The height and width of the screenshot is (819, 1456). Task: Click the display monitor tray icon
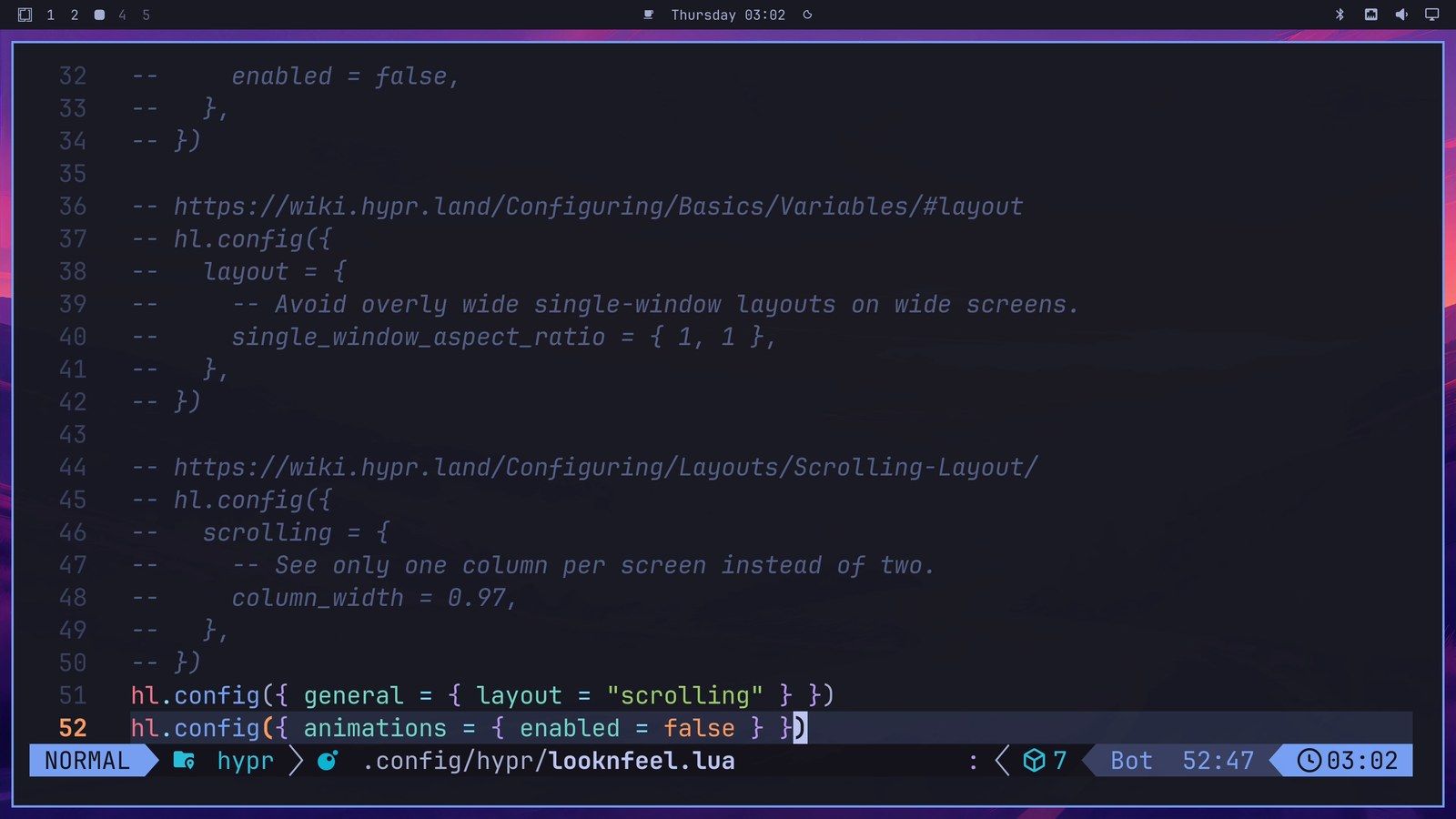coord(1431,15)
